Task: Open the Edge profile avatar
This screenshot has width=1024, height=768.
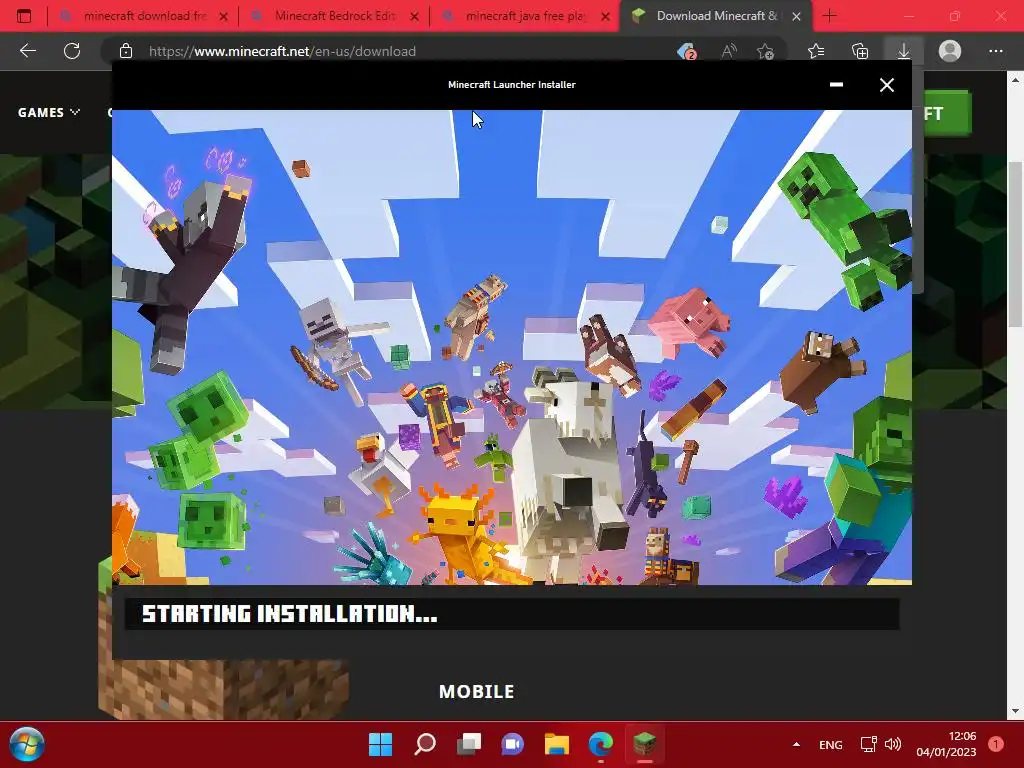Action: [x=950, y=51]
